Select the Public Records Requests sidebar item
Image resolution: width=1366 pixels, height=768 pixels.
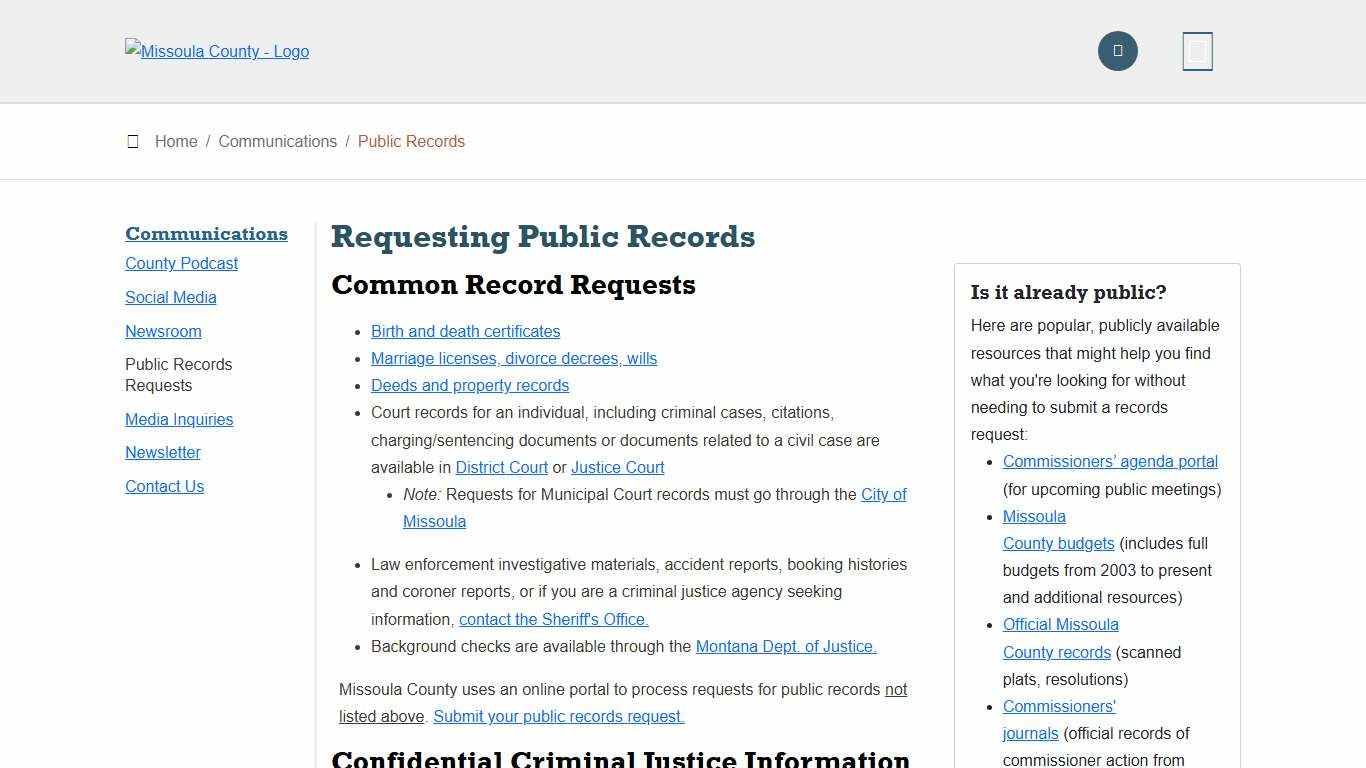(178, 375)
